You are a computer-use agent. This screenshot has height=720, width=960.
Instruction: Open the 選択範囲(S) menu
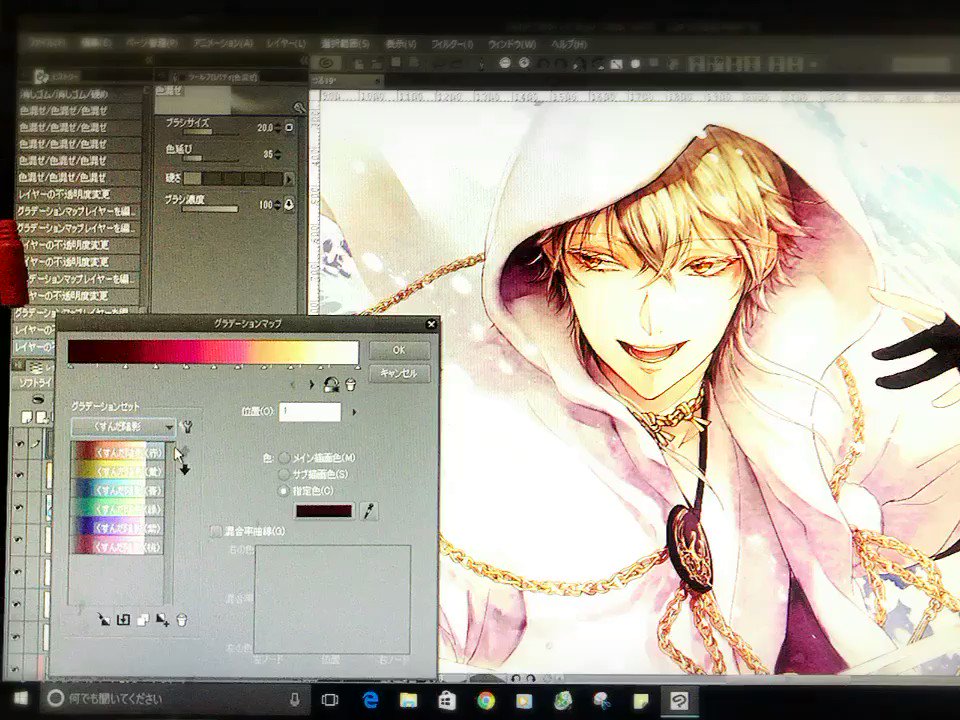[346, 44]
